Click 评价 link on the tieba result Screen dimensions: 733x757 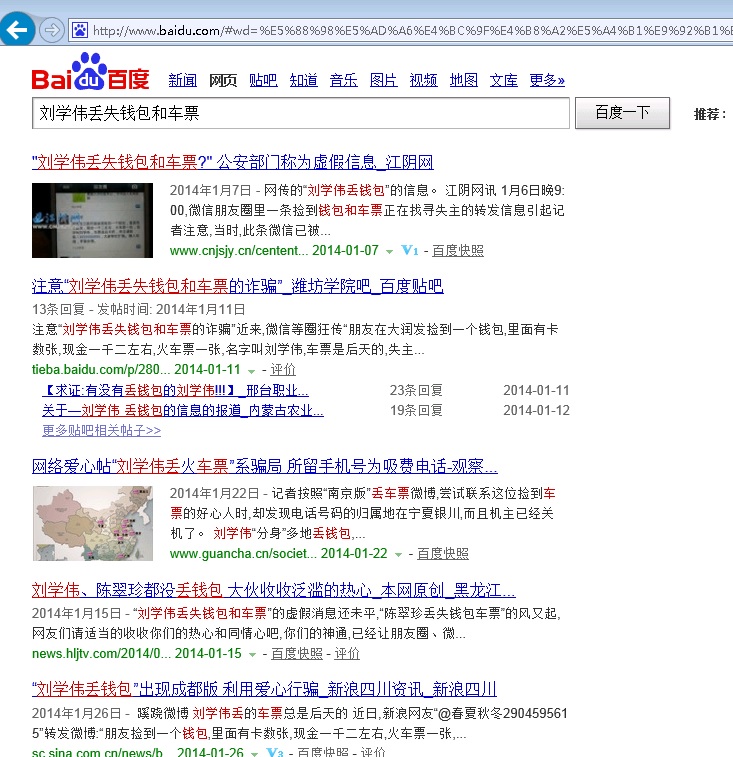(282, 369)
